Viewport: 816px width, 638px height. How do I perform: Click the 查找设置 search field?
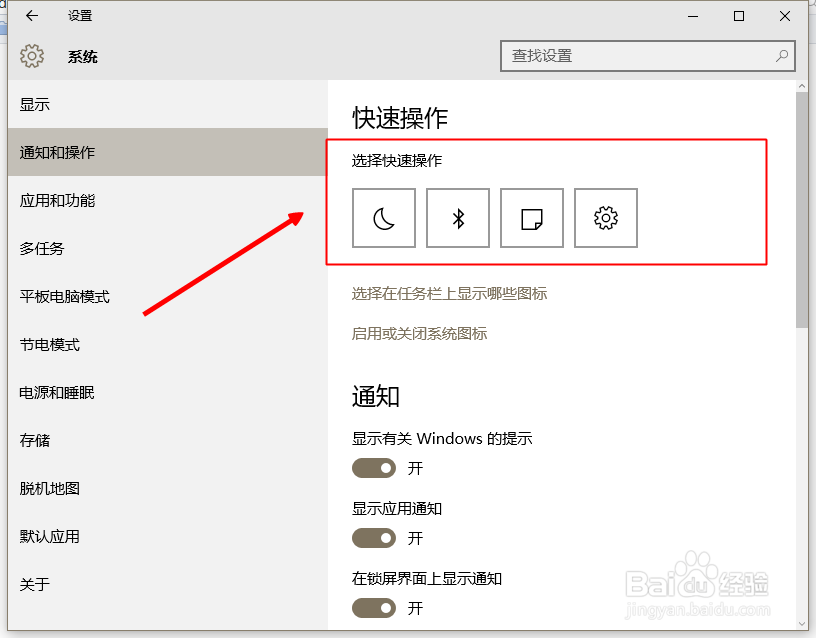point(647,56)
